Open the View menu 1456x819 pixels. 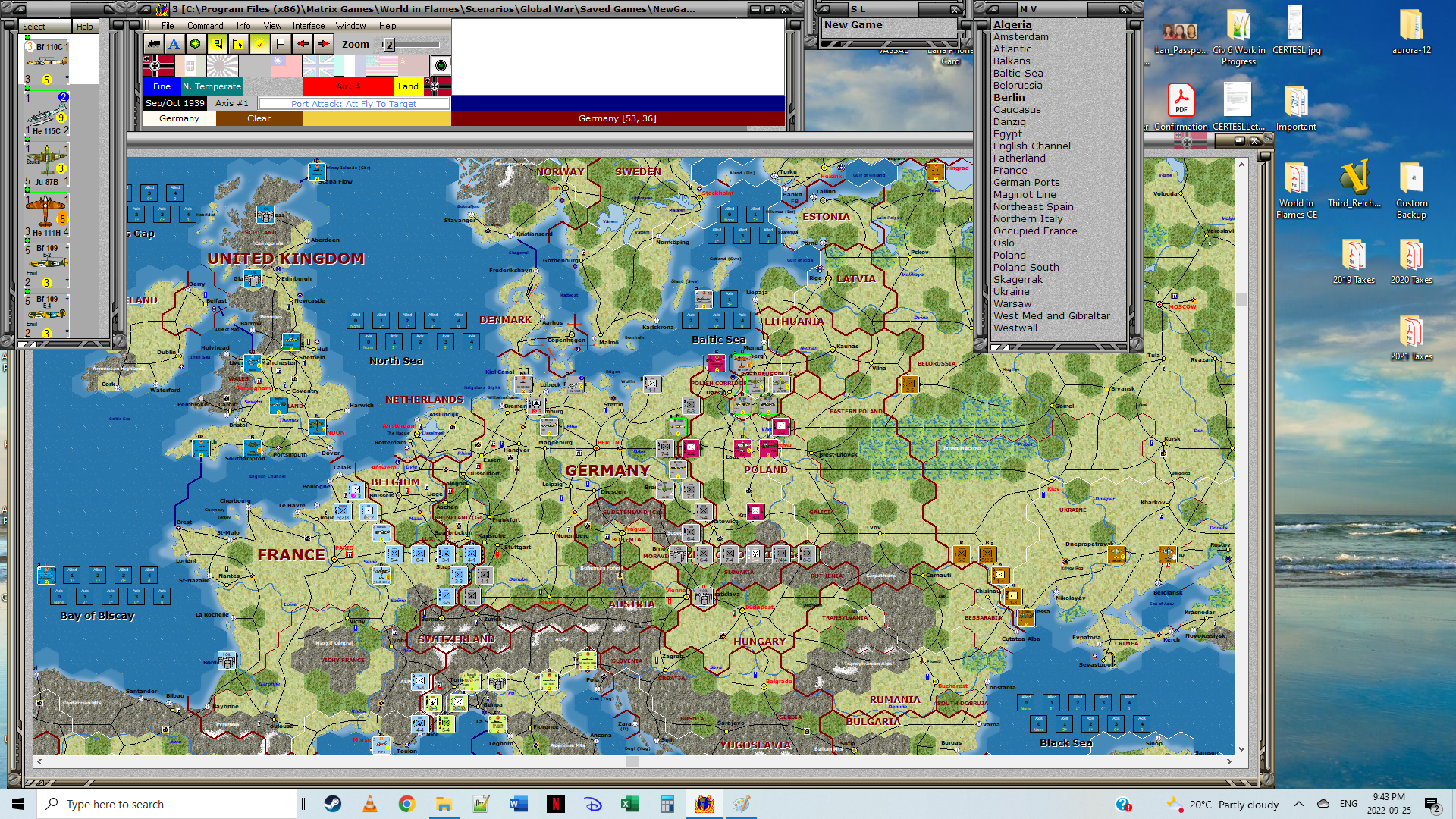pyautogui.click(x=272, y=26)
